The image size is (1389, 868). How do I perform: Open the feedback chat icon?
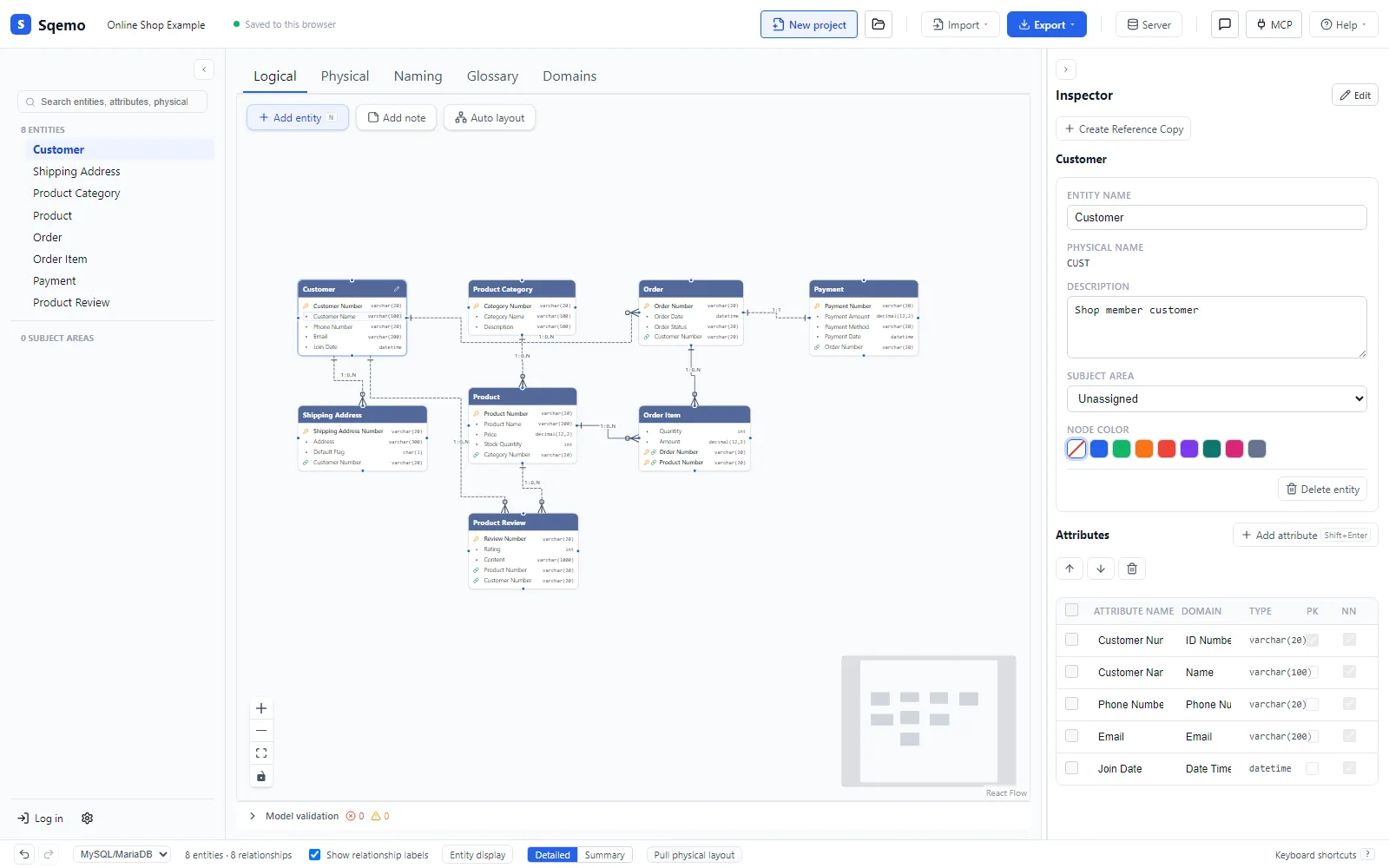click(1224, 24)
